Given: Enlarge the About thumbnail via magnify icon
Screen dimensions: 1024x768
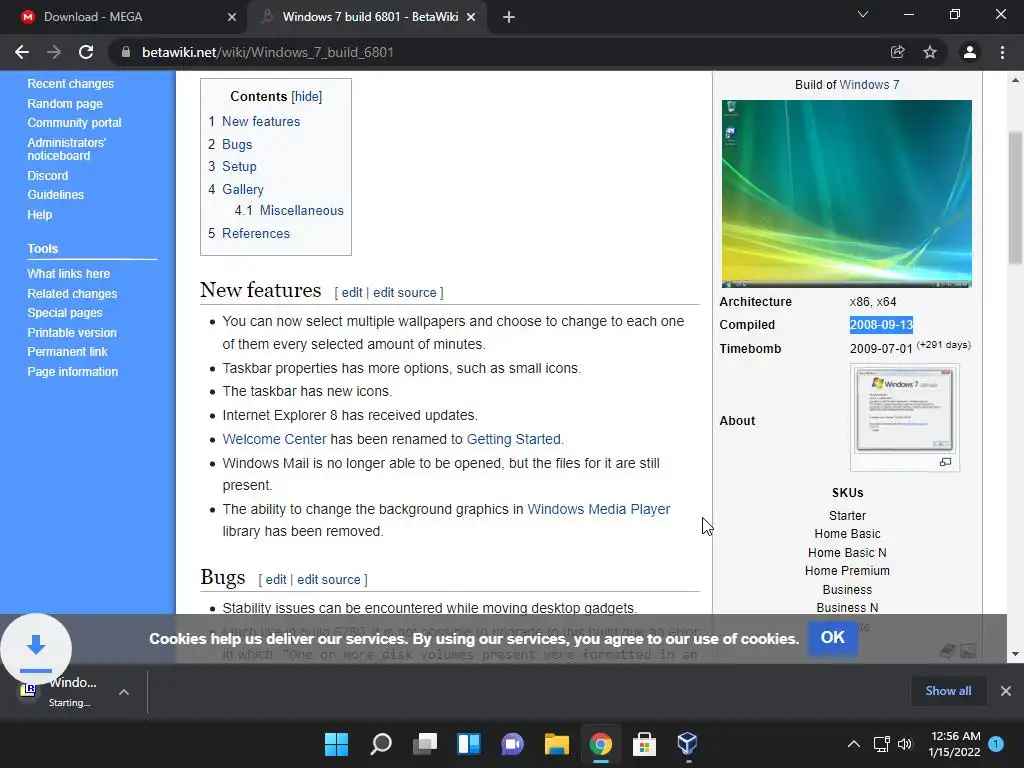Looking at the screenshot, I should pyautogui.click(x=945, y=462).
